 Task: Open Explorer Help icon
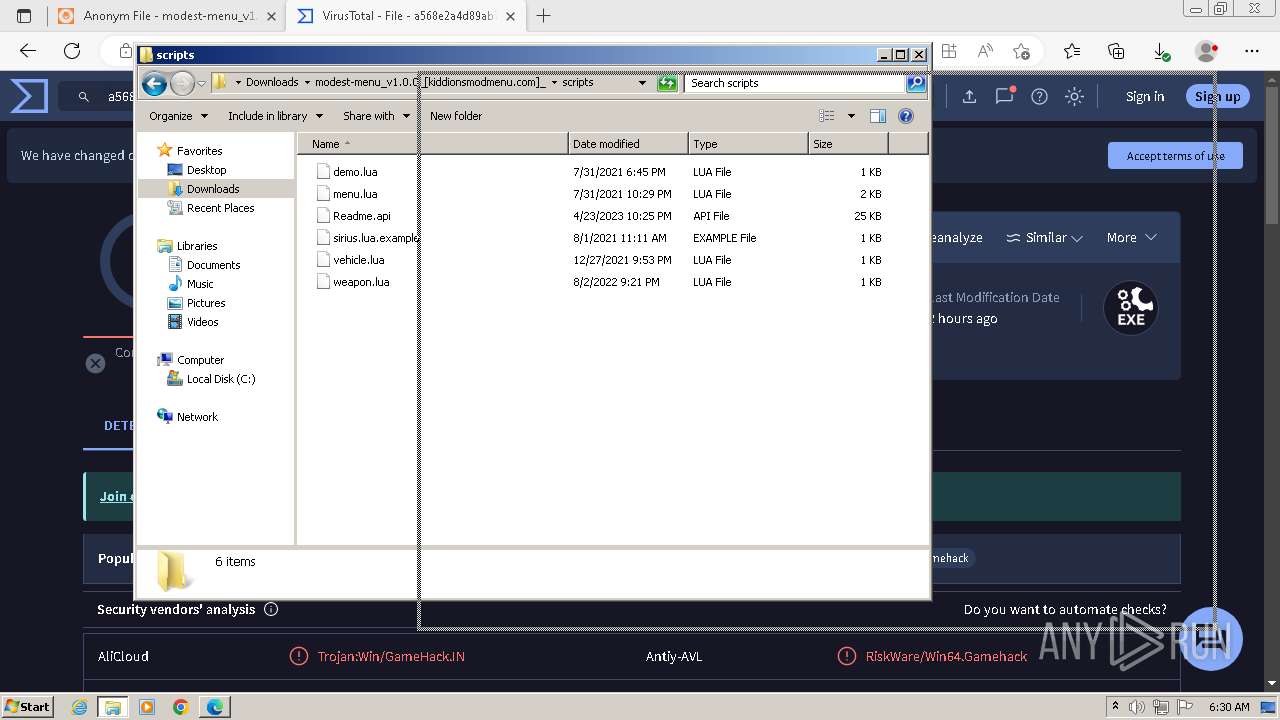coord(906,116)
